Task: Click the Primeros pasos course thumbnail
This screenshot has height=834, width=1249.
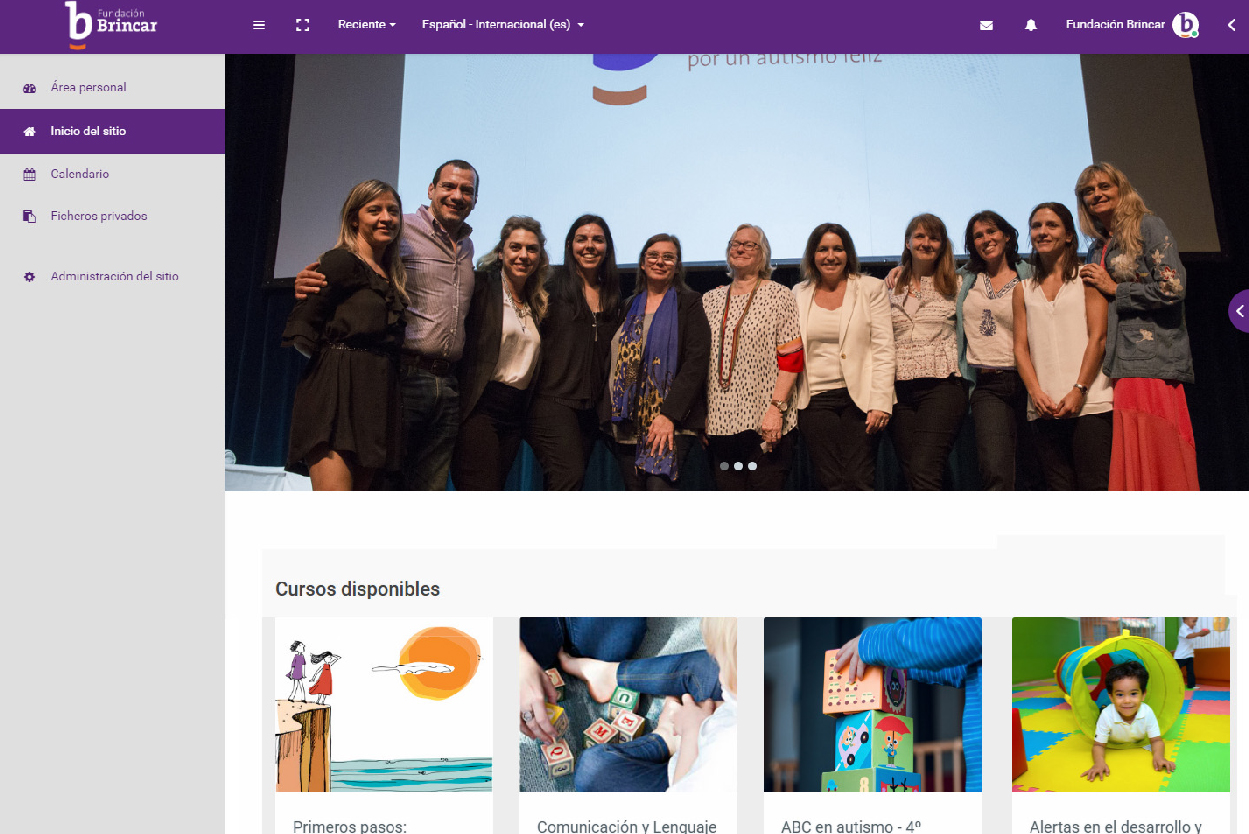Action: pos(384,704)
